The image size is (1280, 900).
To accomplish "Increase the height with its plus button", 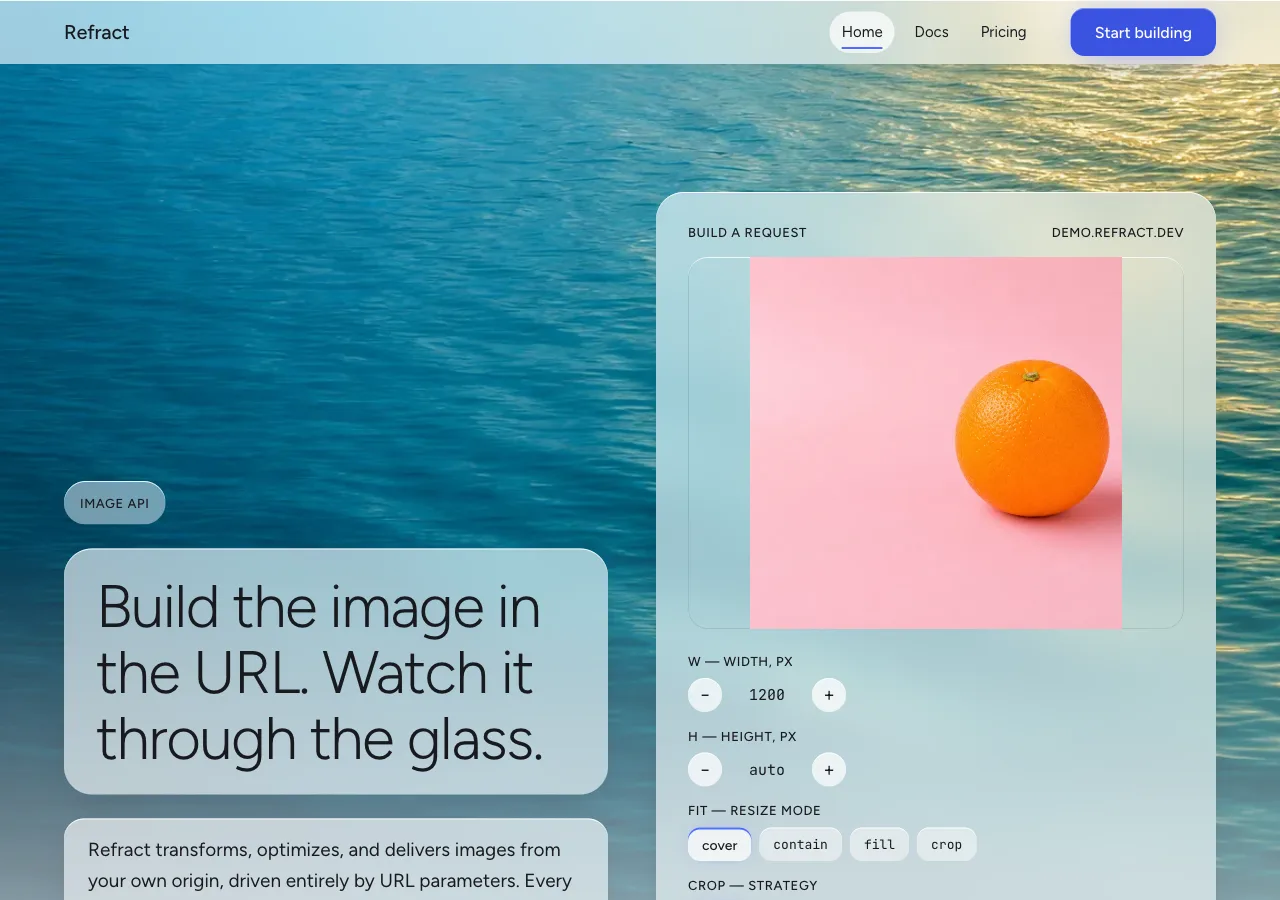I will click(829, 770).
